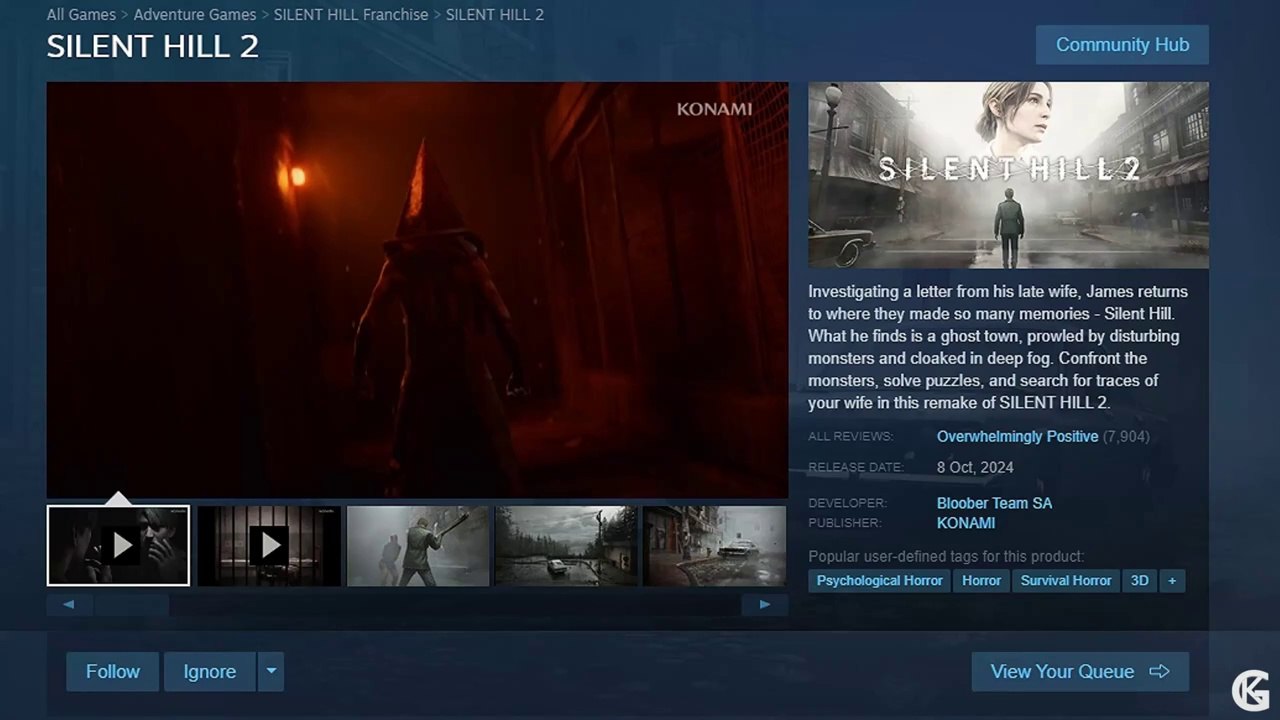
Task: Select the Psychological Horror tag
Action: [x=880, y=581]
